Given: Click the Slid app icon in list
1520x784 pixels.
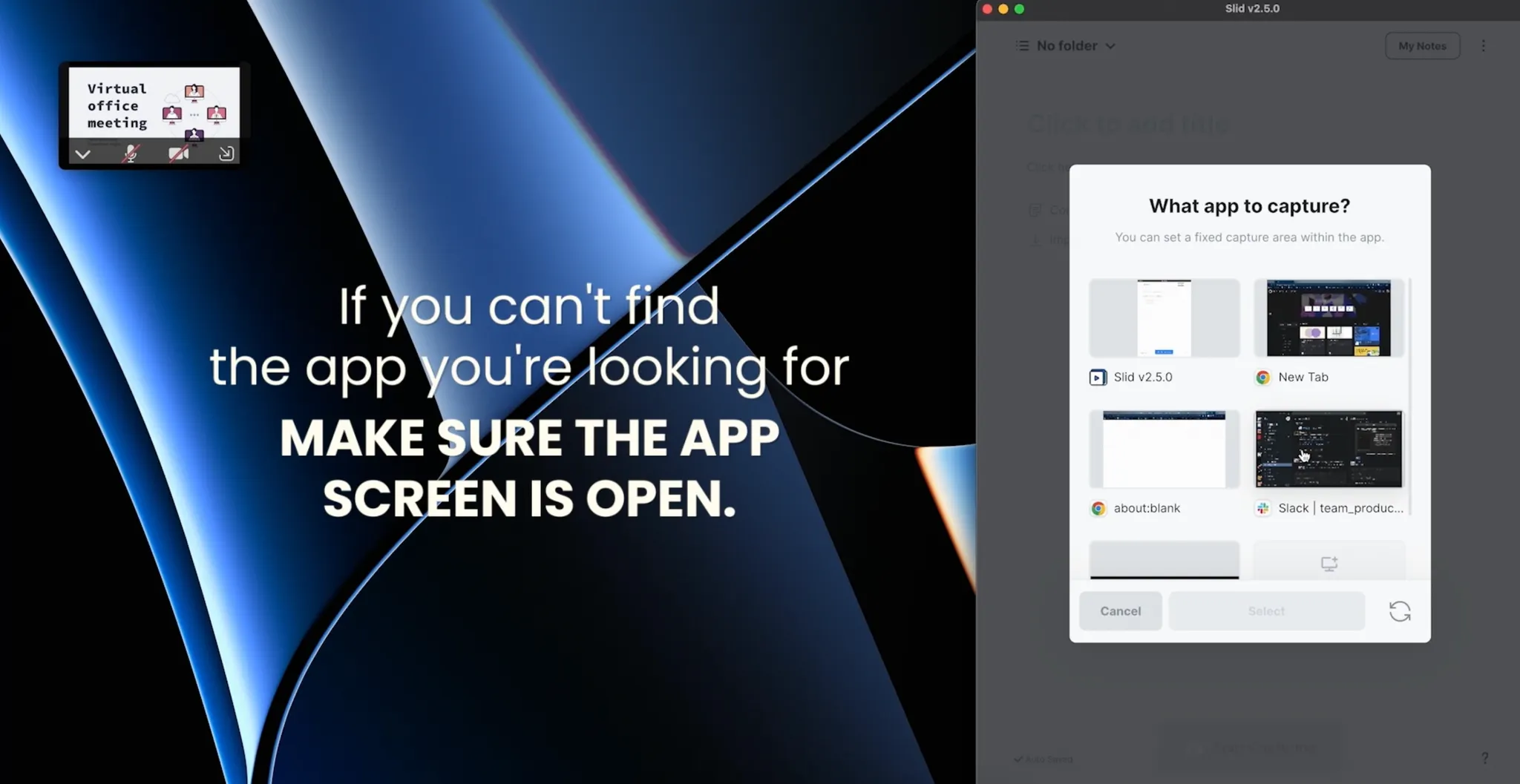Looking at the screenshot, I should (x=1098, y=378).
